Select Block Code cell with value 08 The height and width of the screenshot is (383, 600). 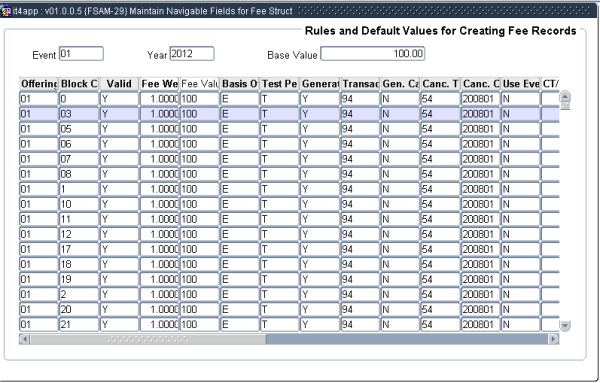pos(79,174)
